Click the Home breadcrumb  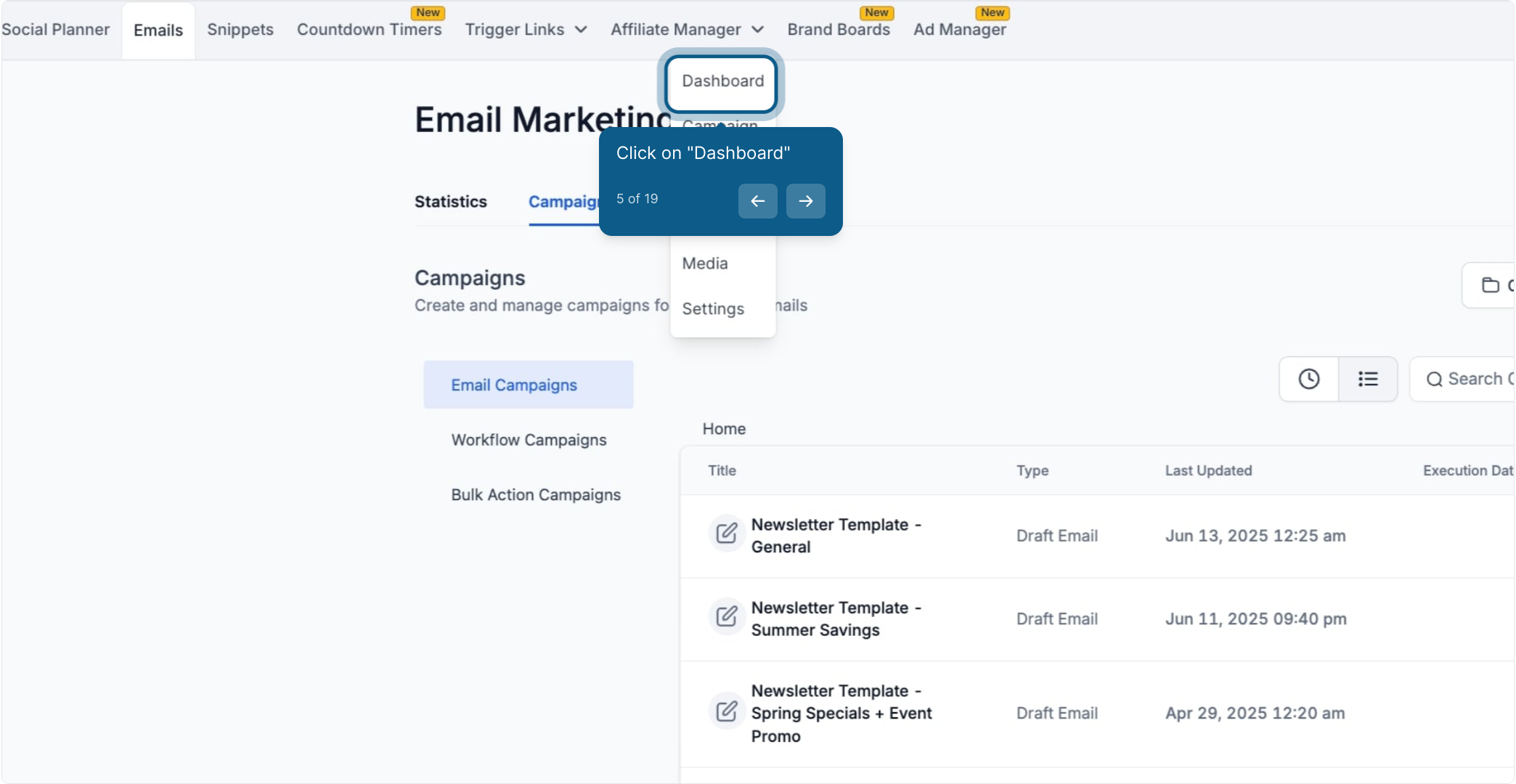pos(724,429)
